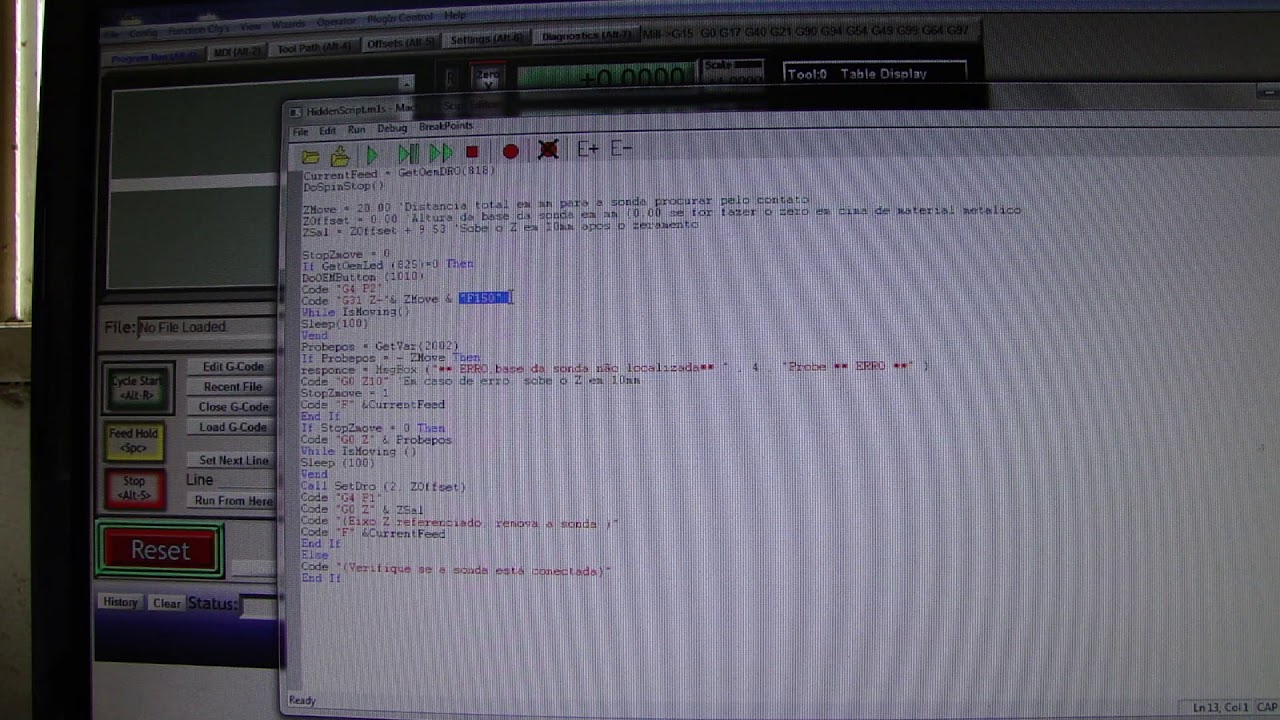This screenshot has width=1280, height=720.
Task: Click the code line "StopZmove = 1"
Action: (345, 393)
